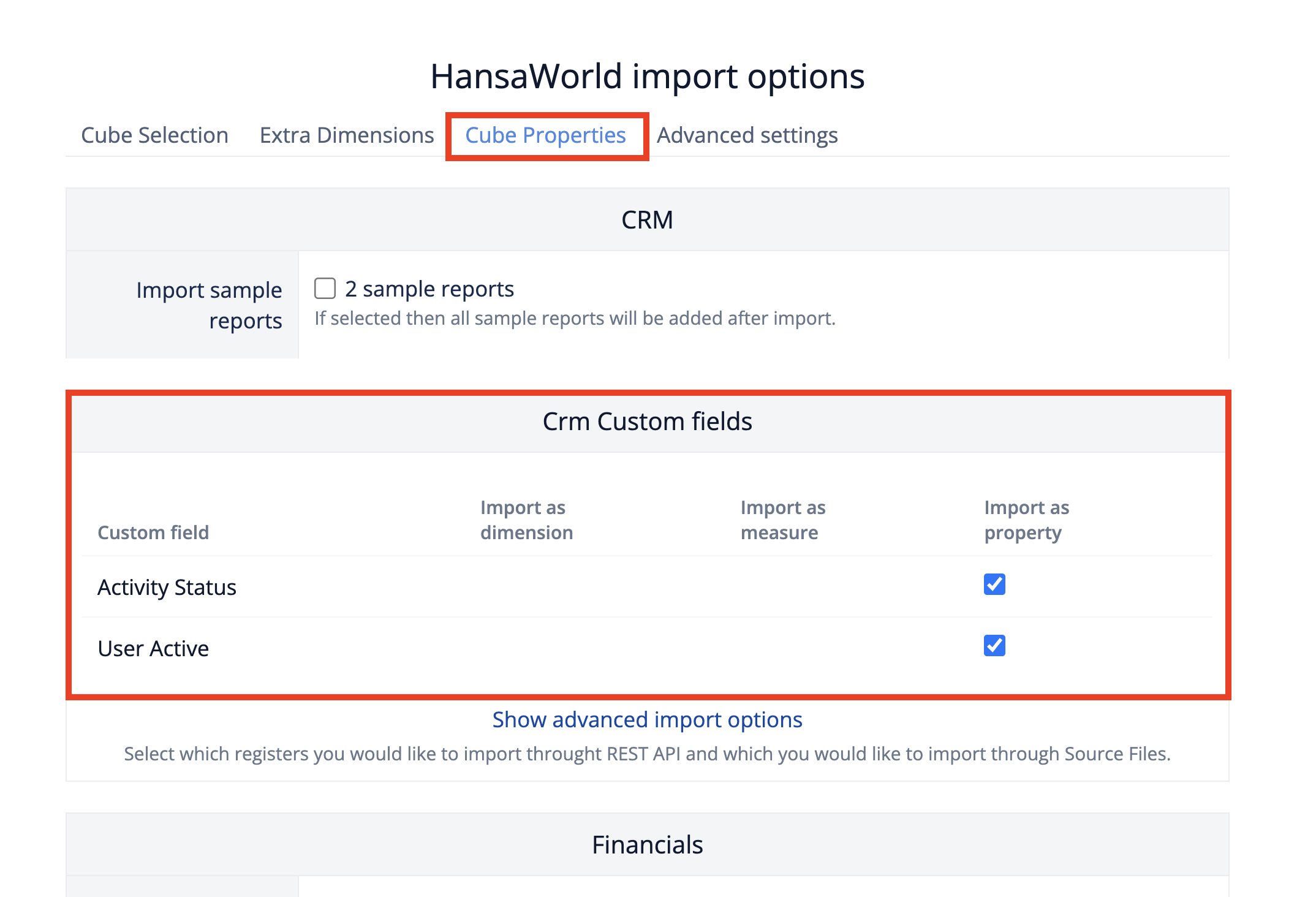The image size is (1316, 897).
Task: Click the User Active row label
Action: coord(153,649)
